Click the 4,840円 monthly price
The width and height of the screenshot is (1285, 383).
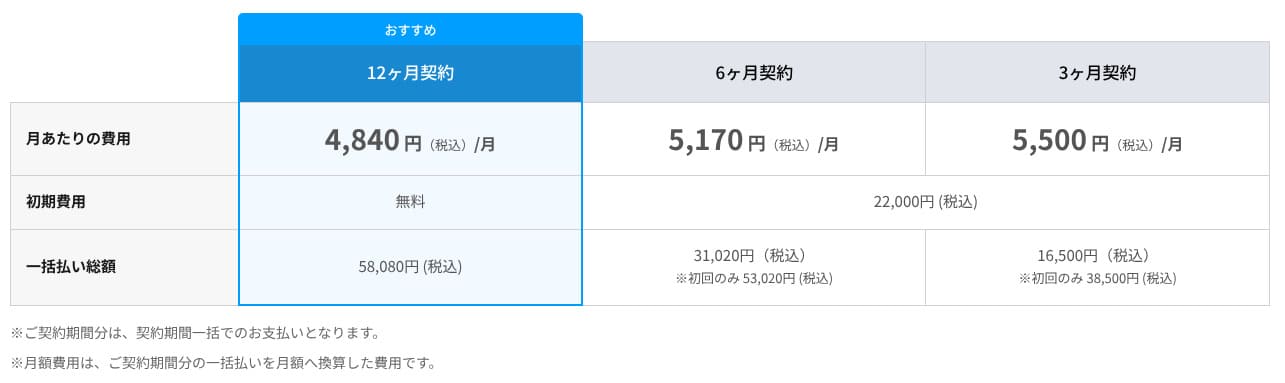point(374,140)
